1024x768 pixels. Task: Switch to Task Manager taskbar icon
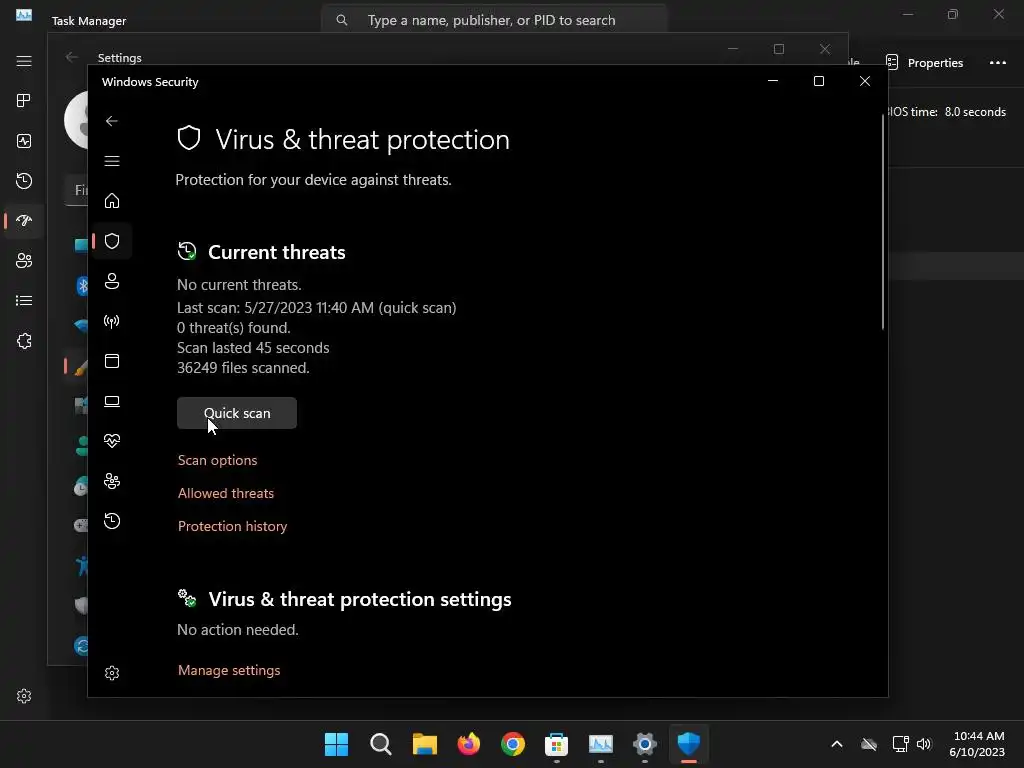[x=601, y=744]
